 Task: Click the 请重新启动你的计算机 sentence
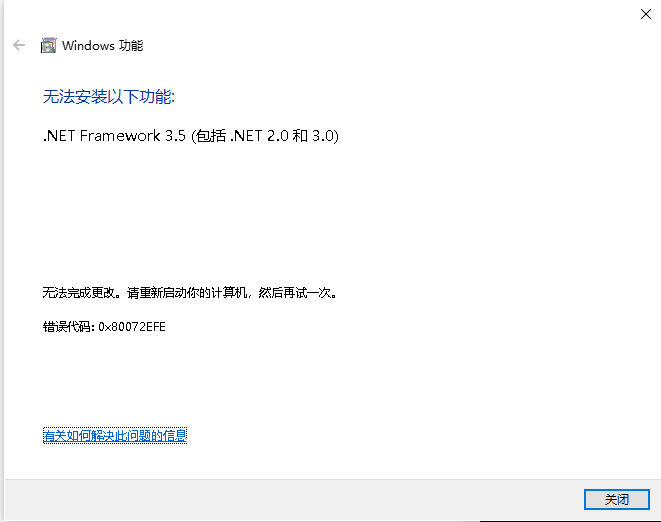186,292
